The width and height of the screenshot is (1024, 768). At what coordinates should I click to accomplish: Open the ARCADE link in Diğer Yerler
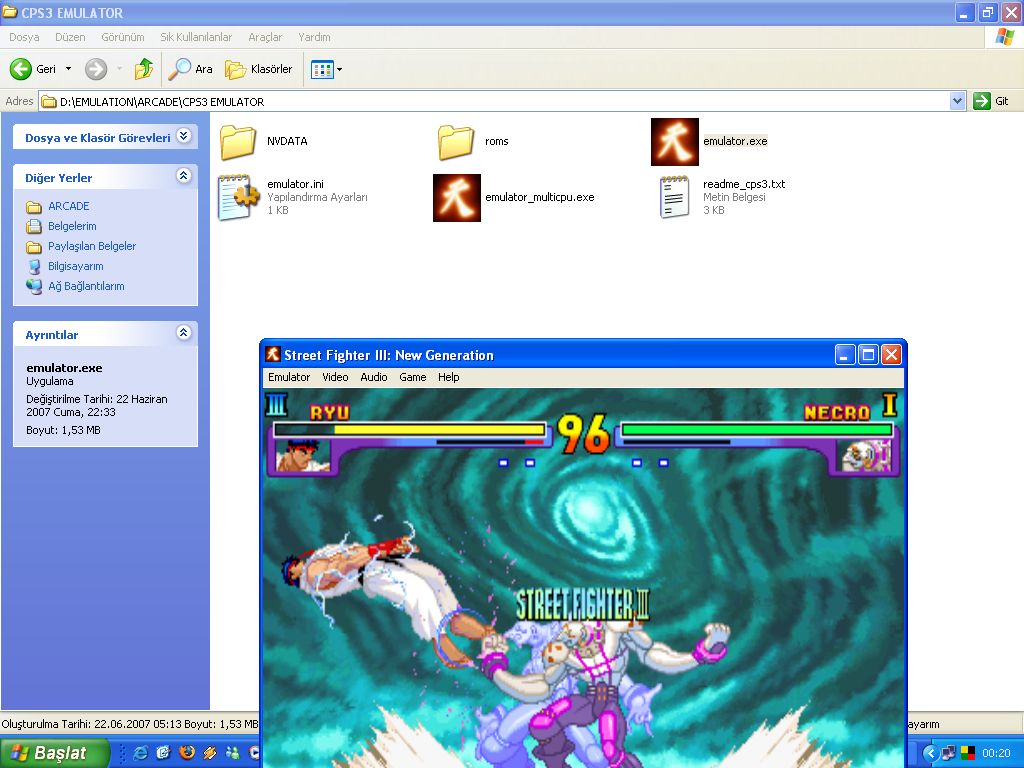coord(69,206)
